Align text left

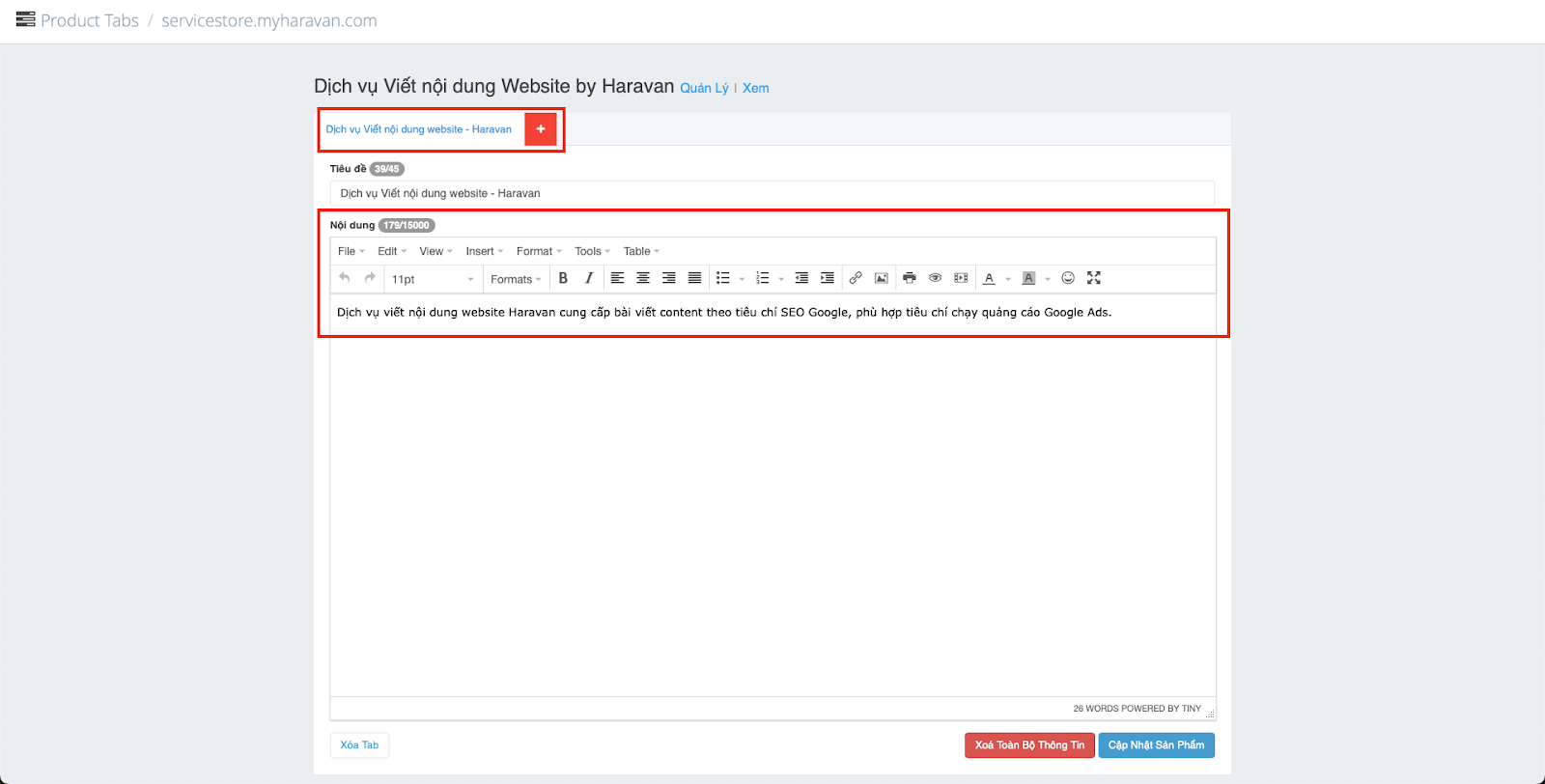click(x=617, y=278)
